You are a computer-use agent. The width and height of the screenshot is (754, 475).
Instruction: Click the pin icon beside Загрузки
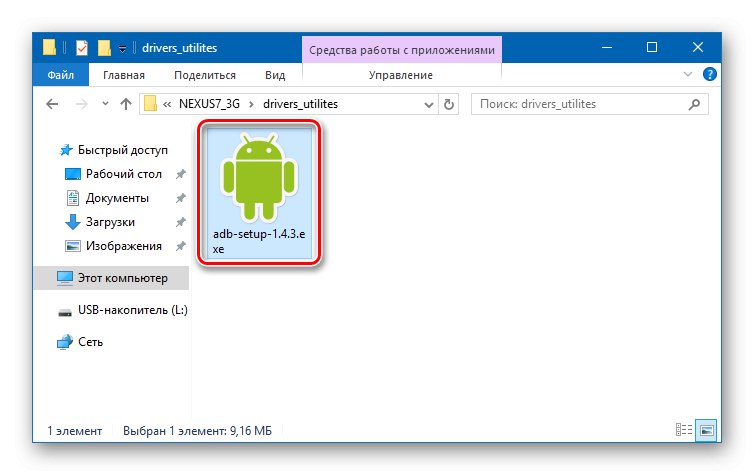[x=180, y=222]
